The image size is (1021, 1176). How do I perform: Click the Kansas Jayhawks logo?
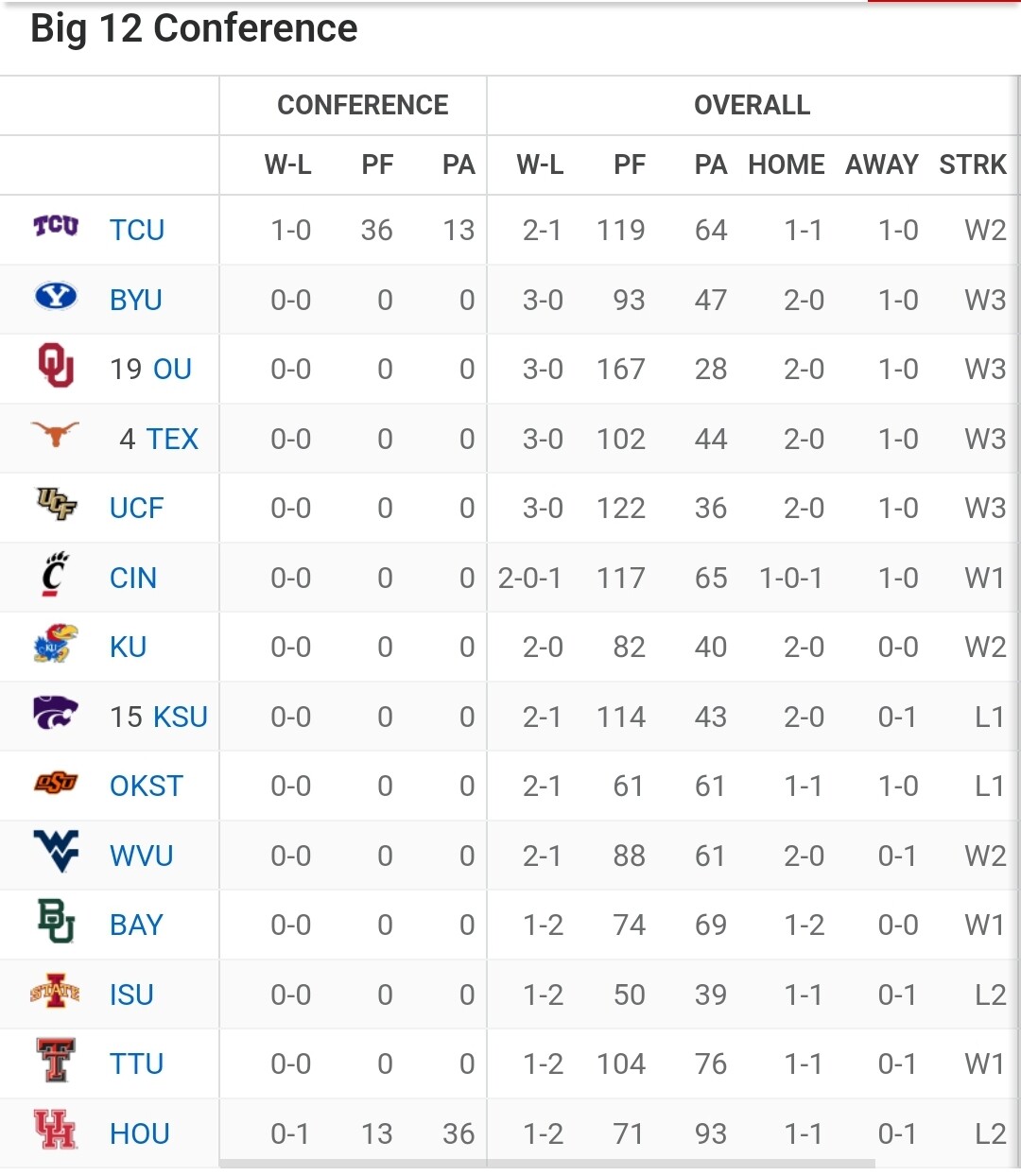(56, 644)
